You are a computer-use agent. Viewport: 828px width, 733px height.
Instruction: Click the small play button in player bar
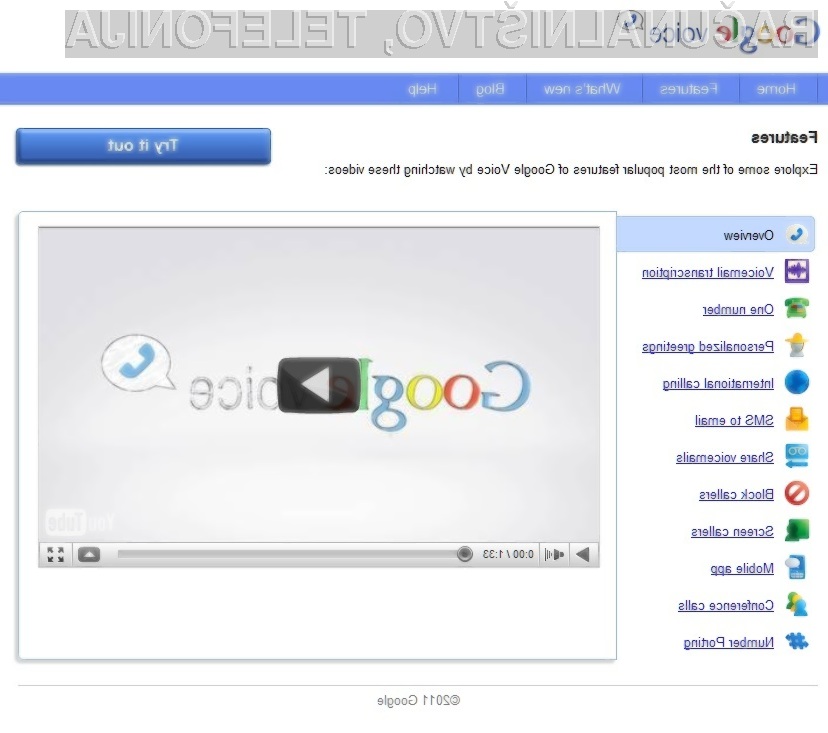tap(584, 555)
